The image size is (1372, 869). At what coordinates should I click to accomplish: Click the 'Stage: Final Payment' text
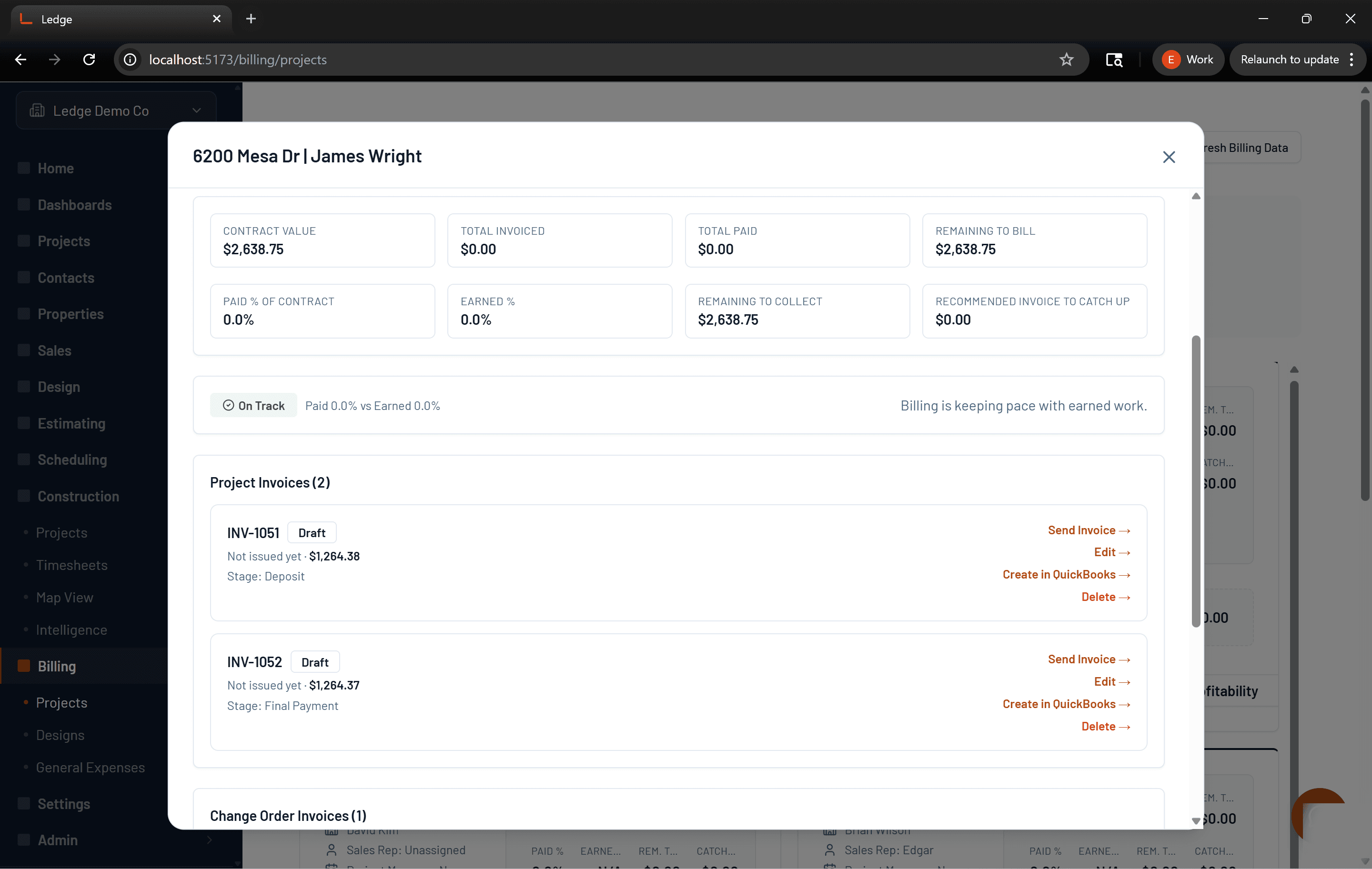point(282,706)
